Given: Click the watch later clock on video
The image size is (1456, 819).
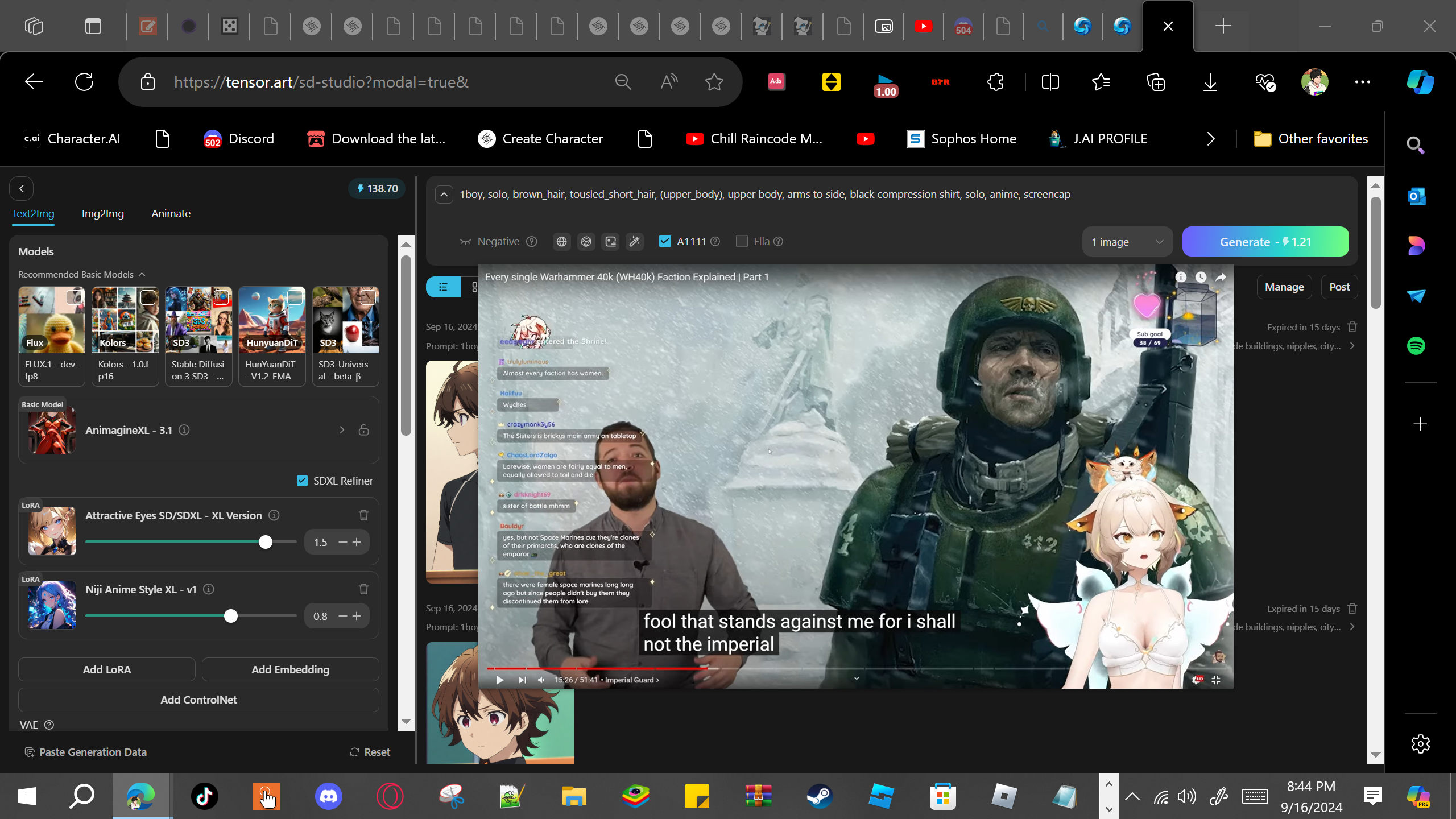Looking at the screenshot, I should coord(1201,277).
